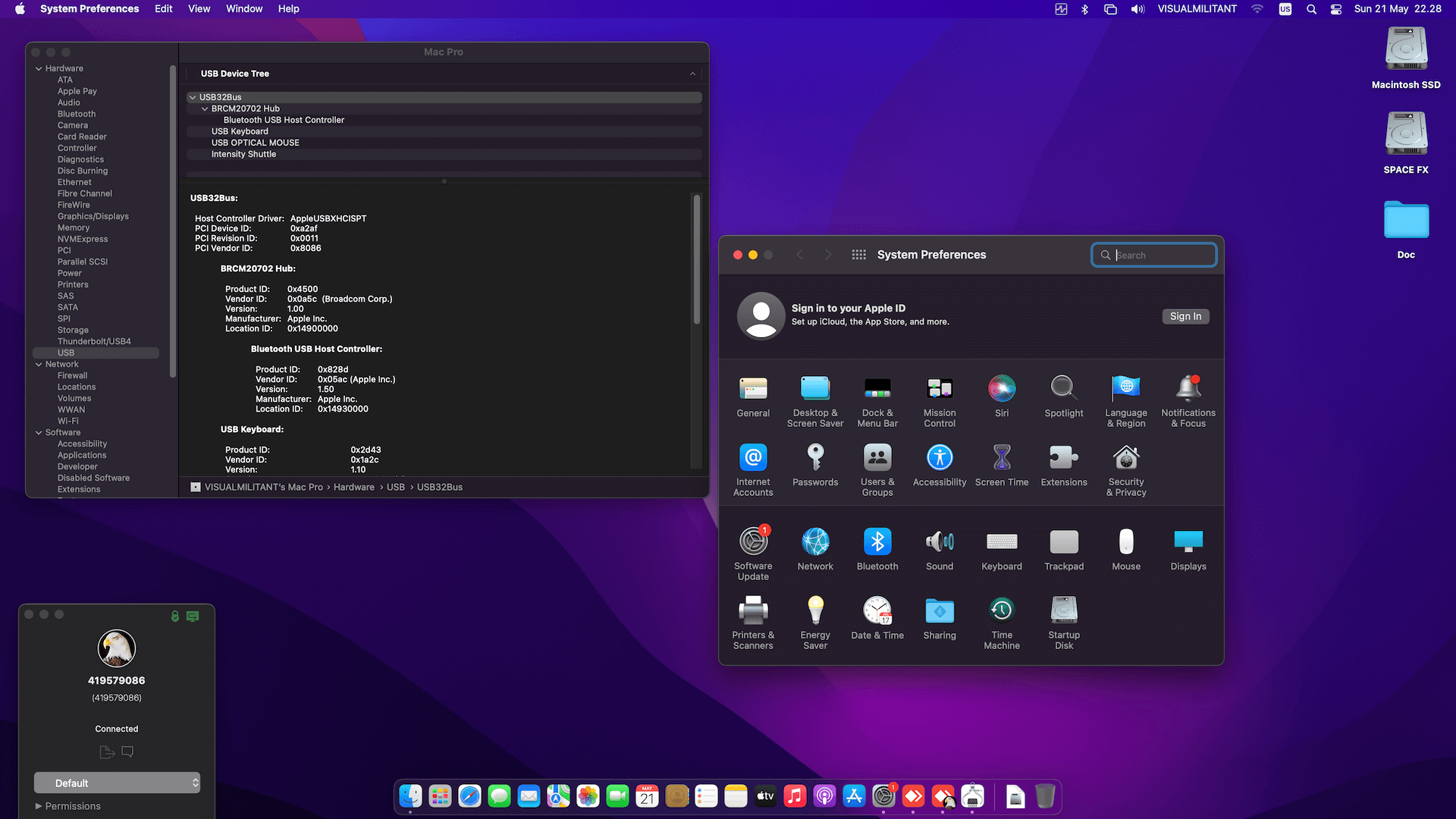1456x819 pixels.
Task: Open Time Machine preferences
Action: (1002, 623)
